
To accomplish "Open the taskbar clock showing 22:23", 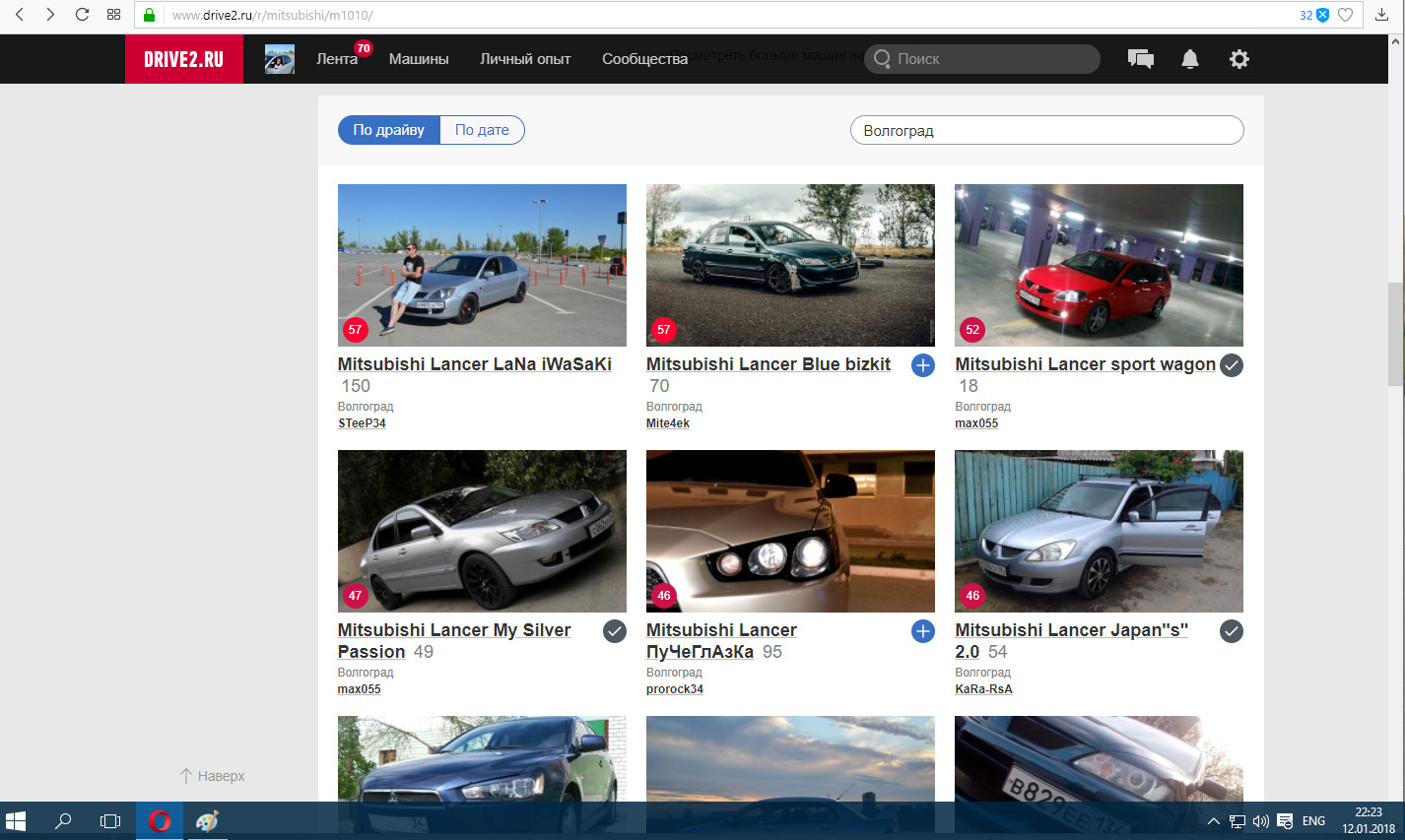I will pos(1369,820).
